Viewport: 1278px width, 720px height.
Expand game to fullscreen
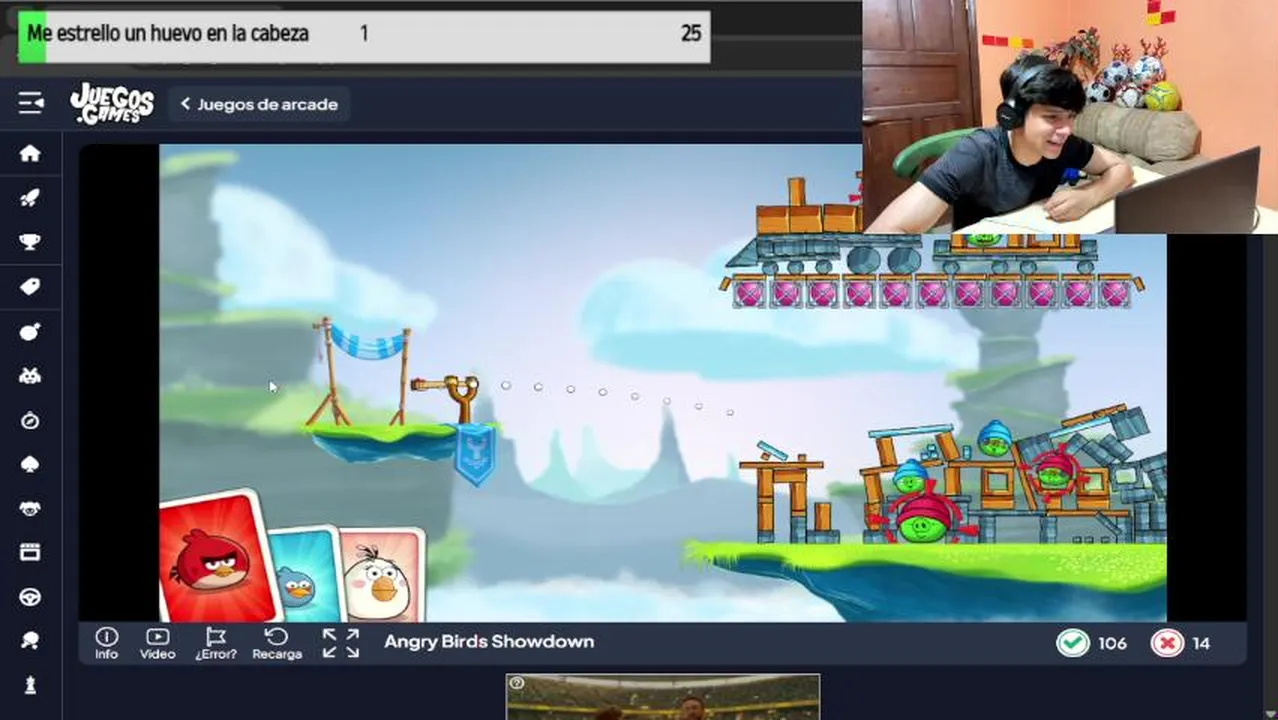pyautogui.click(x=340, y=643)
